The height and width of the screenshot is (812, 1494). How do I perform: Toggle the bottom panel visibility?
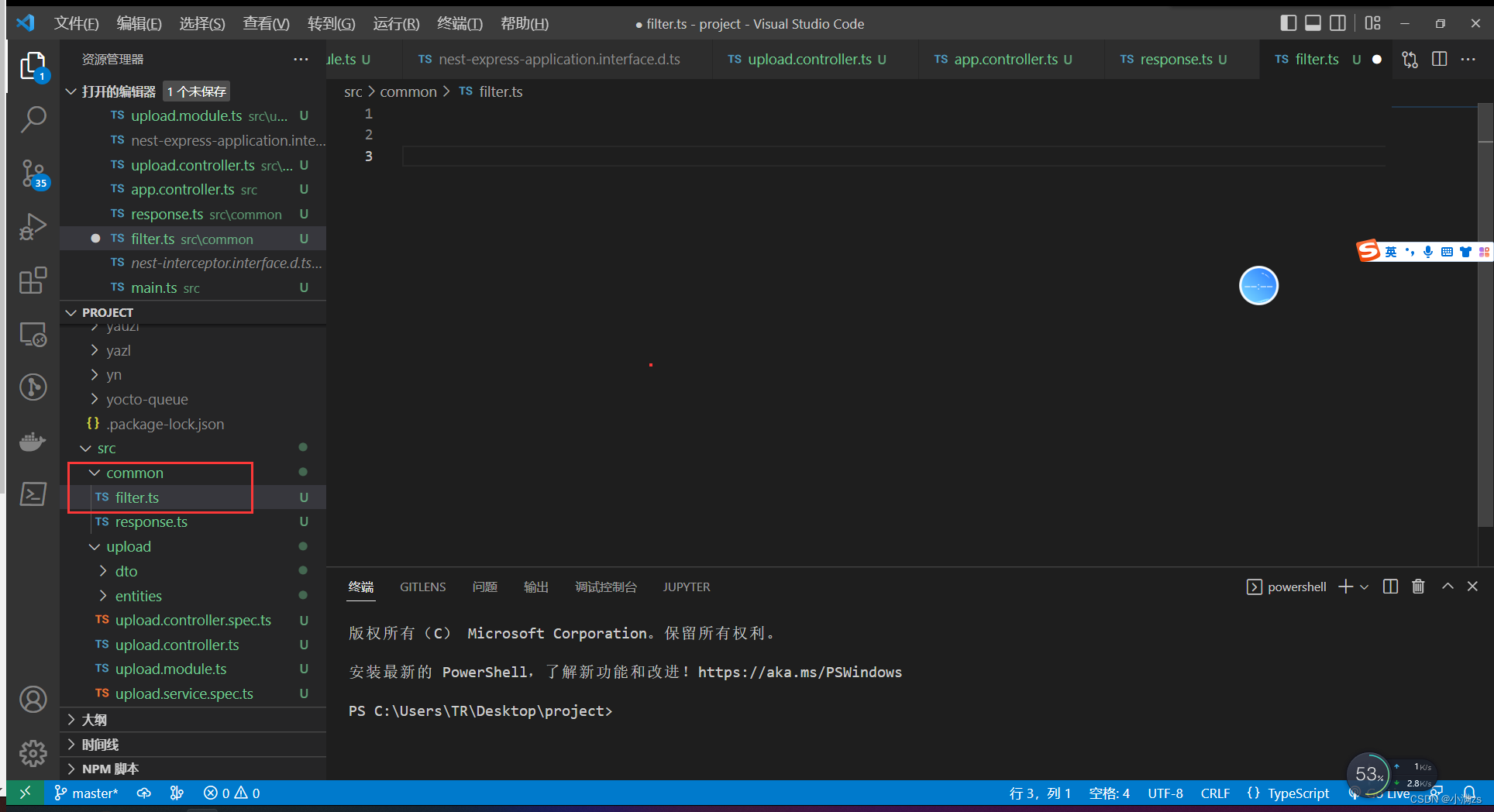pos(1313,23)
